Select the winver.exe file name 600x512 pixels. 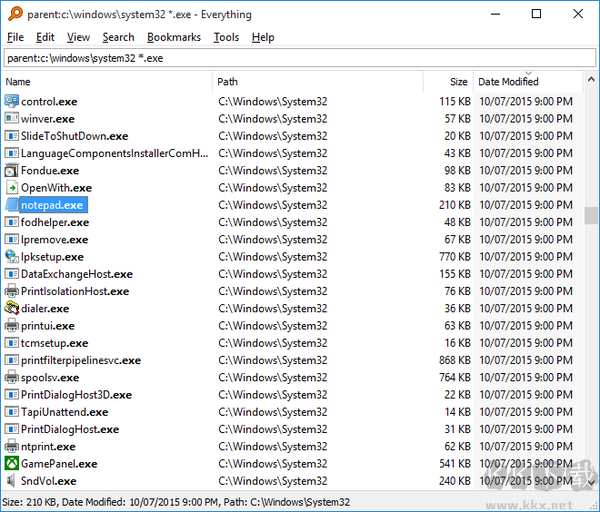coord(48,119)
